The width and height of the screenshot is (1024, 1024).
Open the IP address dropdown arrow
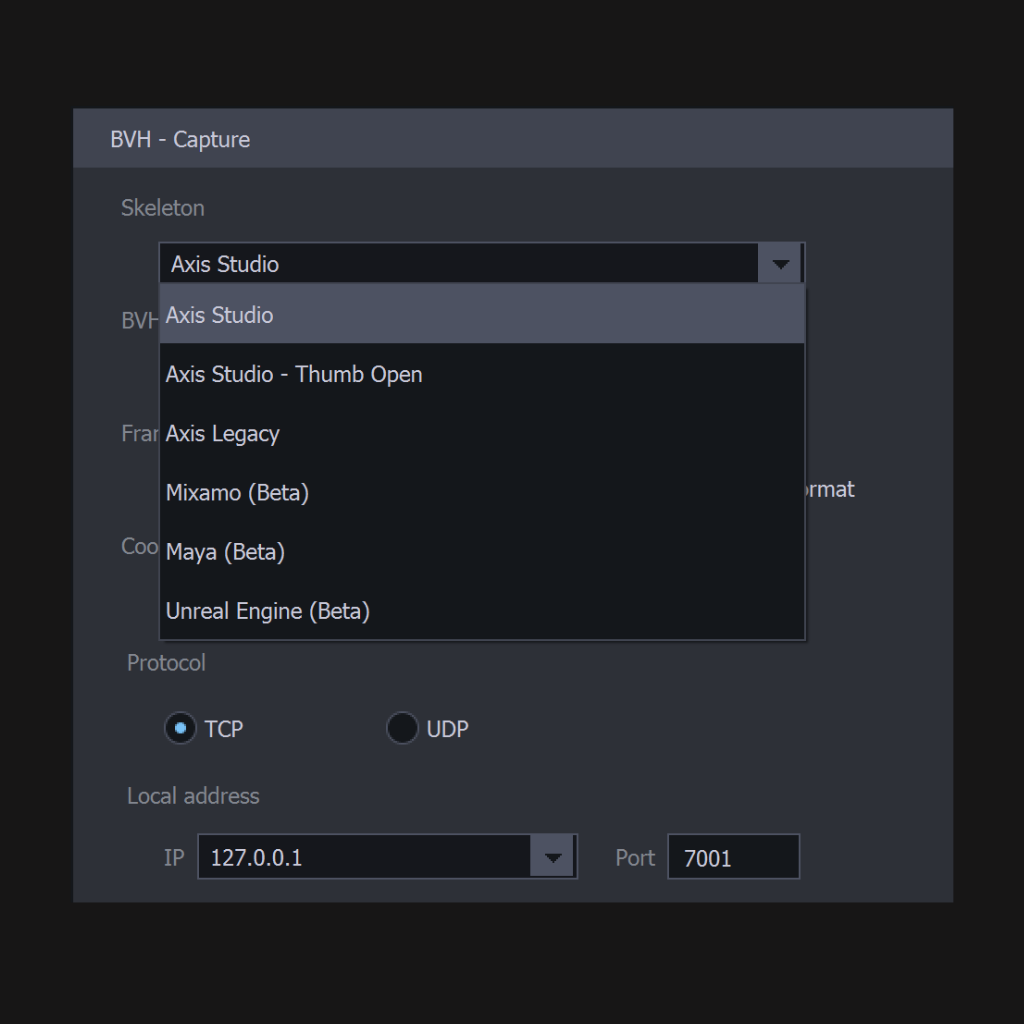[552, 857]
